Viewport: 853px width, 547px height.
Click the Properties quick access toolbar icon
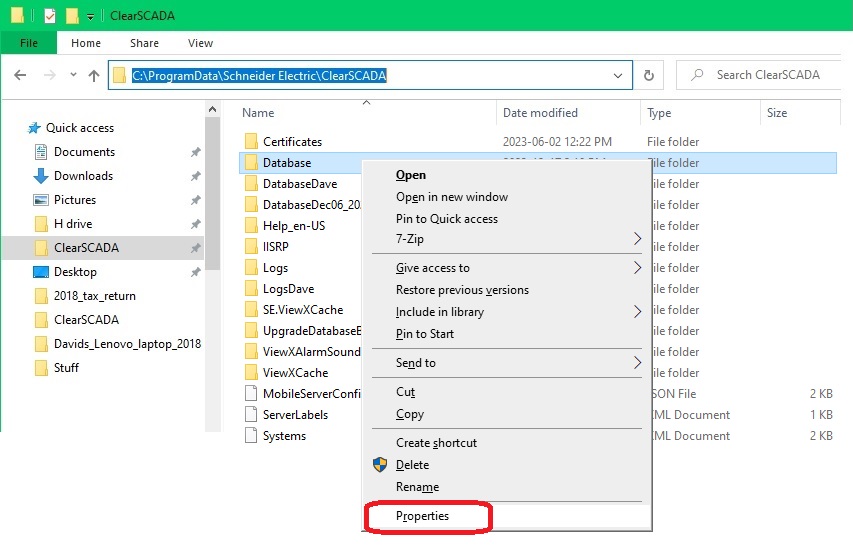[x=50, y=16]
